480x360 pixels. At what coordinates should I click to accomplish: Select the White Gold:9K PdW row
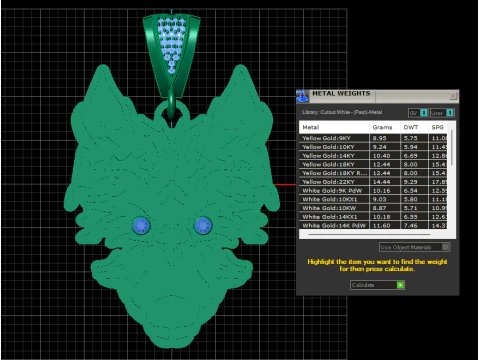click(373, 191)
